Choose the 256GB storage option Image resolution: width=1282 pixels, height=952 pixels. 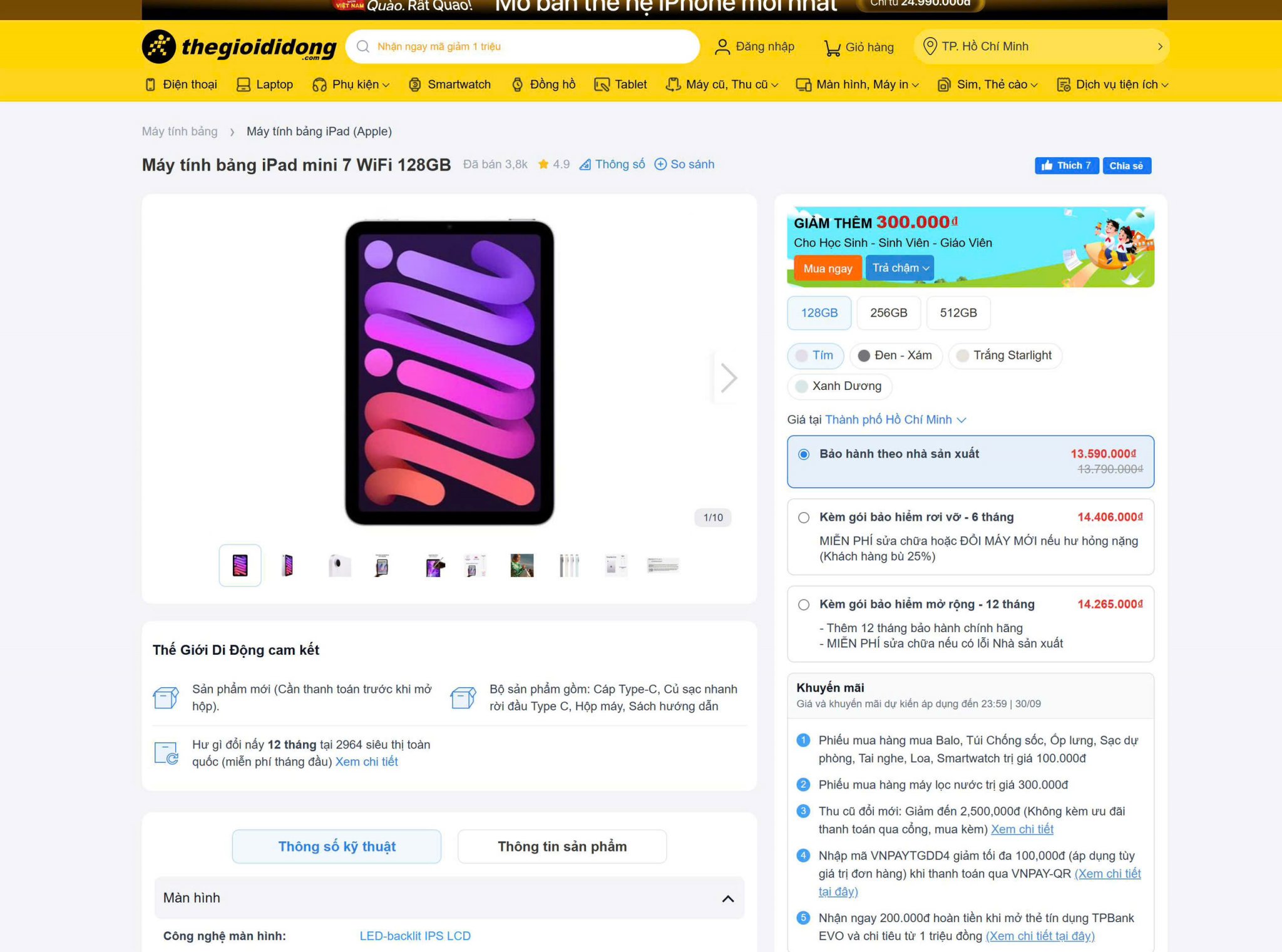pyautogui.click(x=888, y=313)
